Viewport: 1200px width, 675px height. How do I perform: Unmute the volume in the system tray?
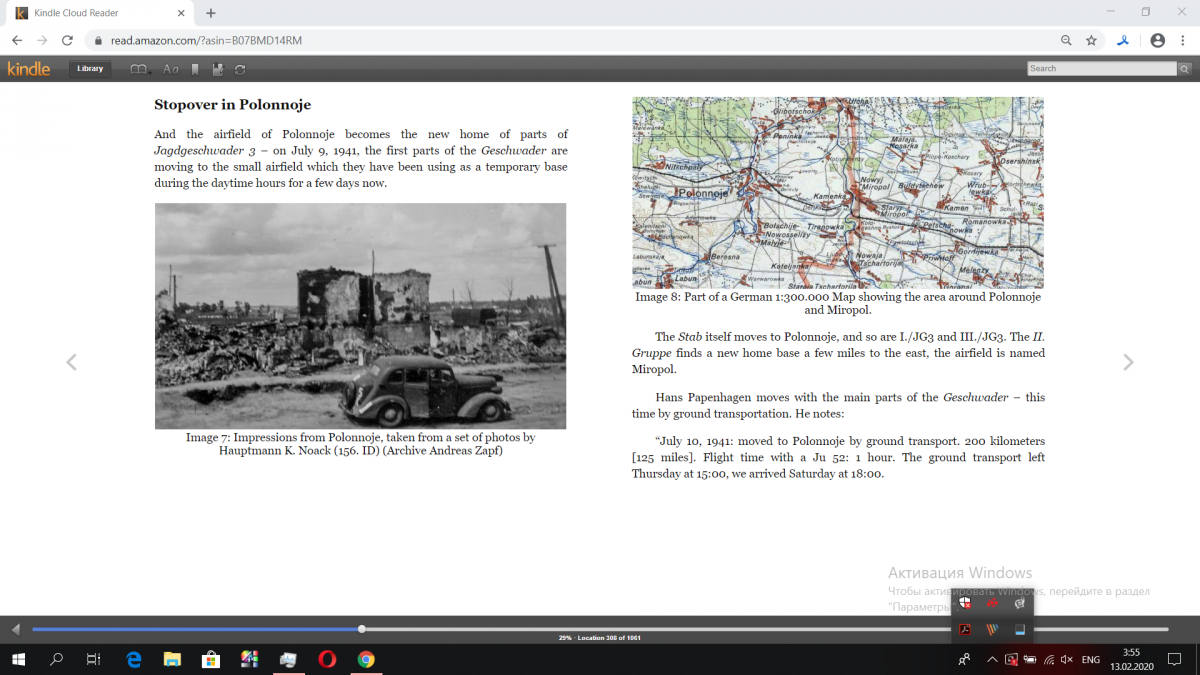tap(1067, 660)
